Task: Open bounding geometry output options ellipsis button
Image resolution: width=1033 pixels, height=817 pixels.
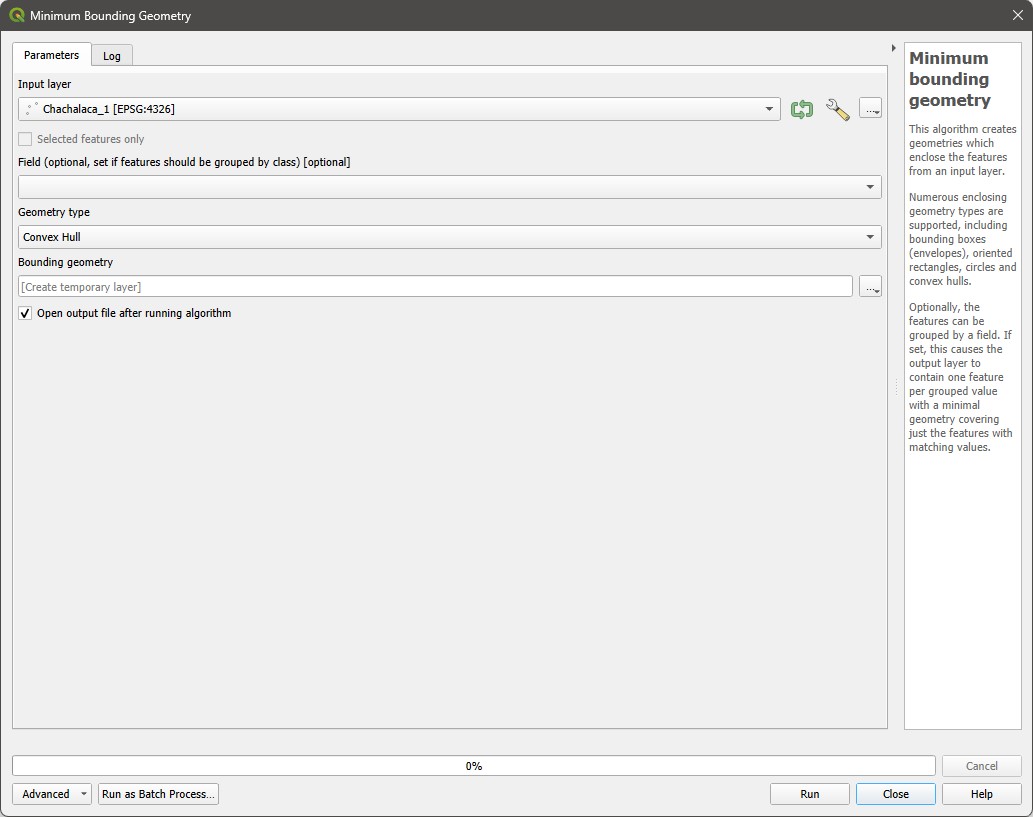Action: pos(870,287)
